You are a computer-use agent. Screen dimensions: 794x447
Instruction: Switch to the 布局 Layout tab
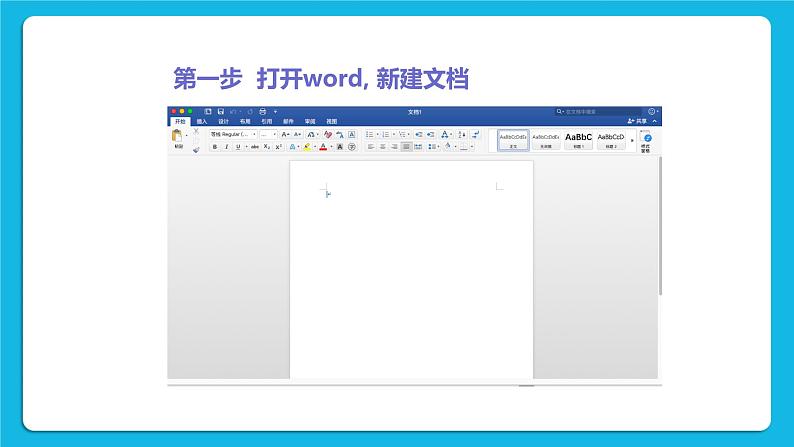245,121
